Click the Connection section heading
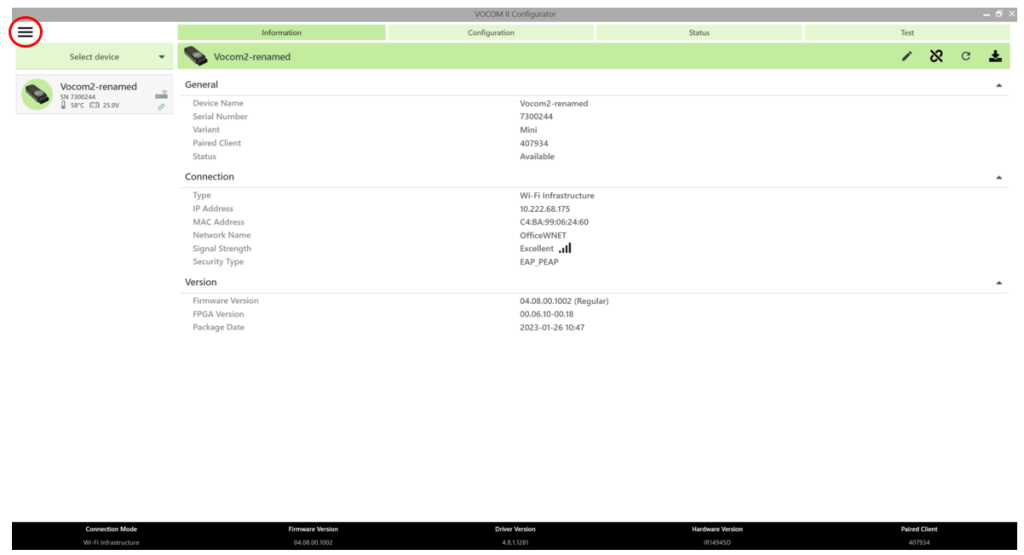 (x=209, y=177)
